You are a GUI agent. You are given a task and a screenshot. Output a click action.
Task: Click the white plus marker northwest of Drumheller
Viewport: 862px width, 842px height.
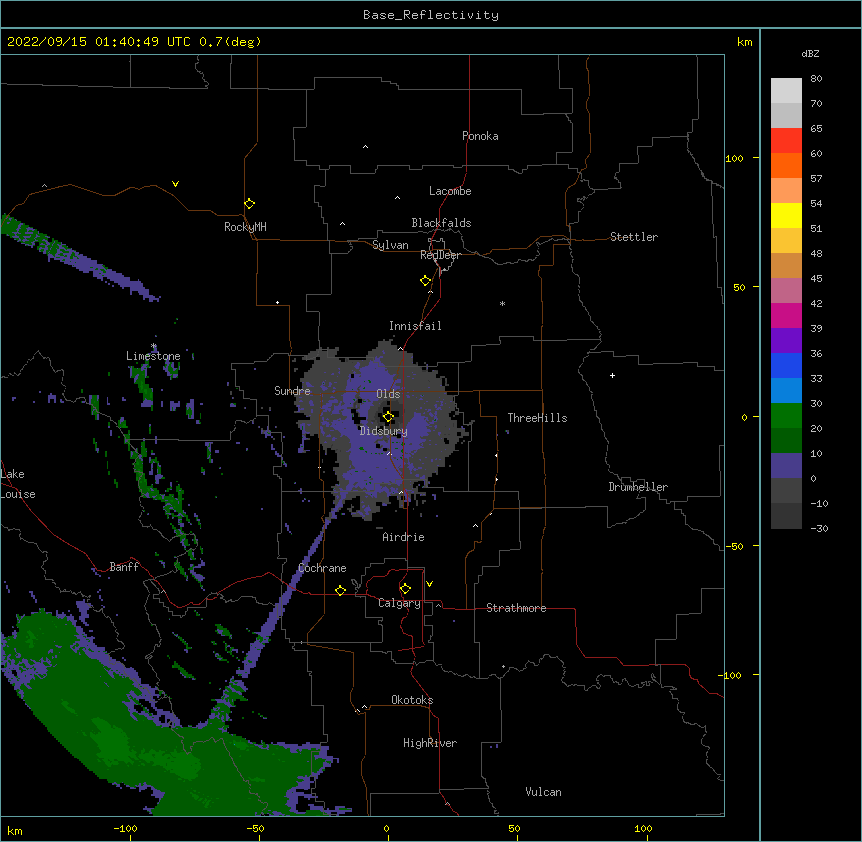tap(612, 375)
